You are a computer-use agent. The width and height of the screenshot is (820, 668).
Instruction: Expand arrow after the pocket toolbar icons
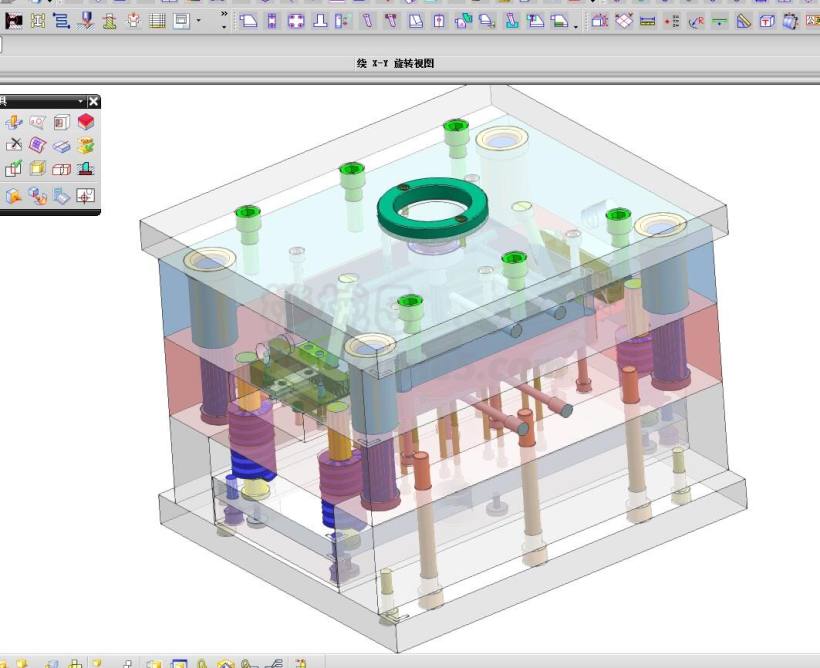pyautogui.click(x=576, y=26)
